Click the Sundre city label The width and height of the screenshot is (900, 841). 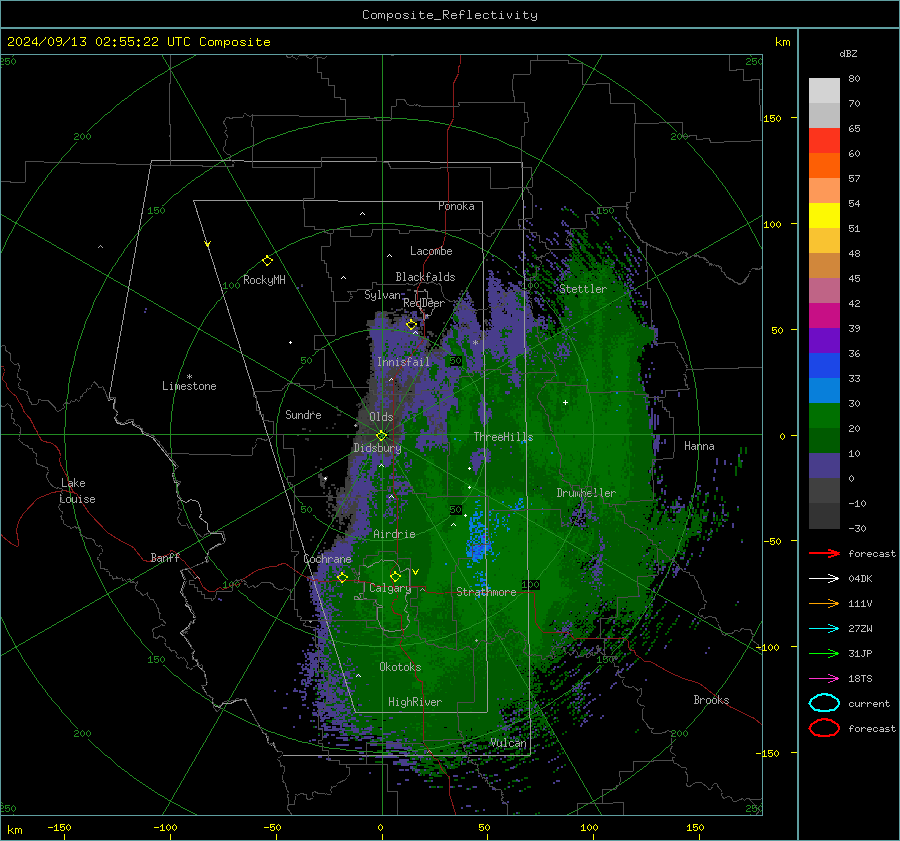[x=303, y=414]
